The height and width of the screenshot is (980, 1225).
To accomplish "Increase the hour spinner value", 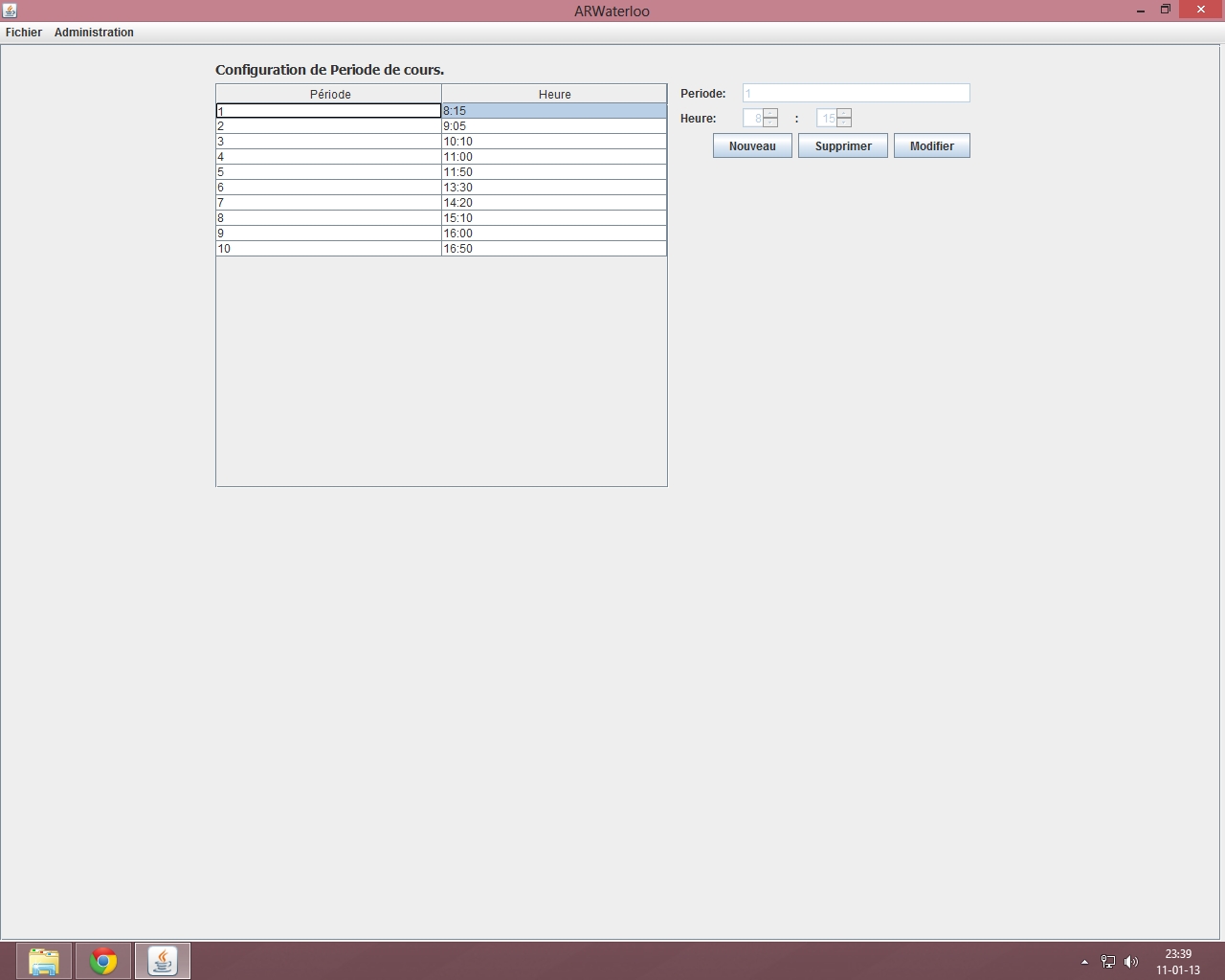I will [770, 114].
